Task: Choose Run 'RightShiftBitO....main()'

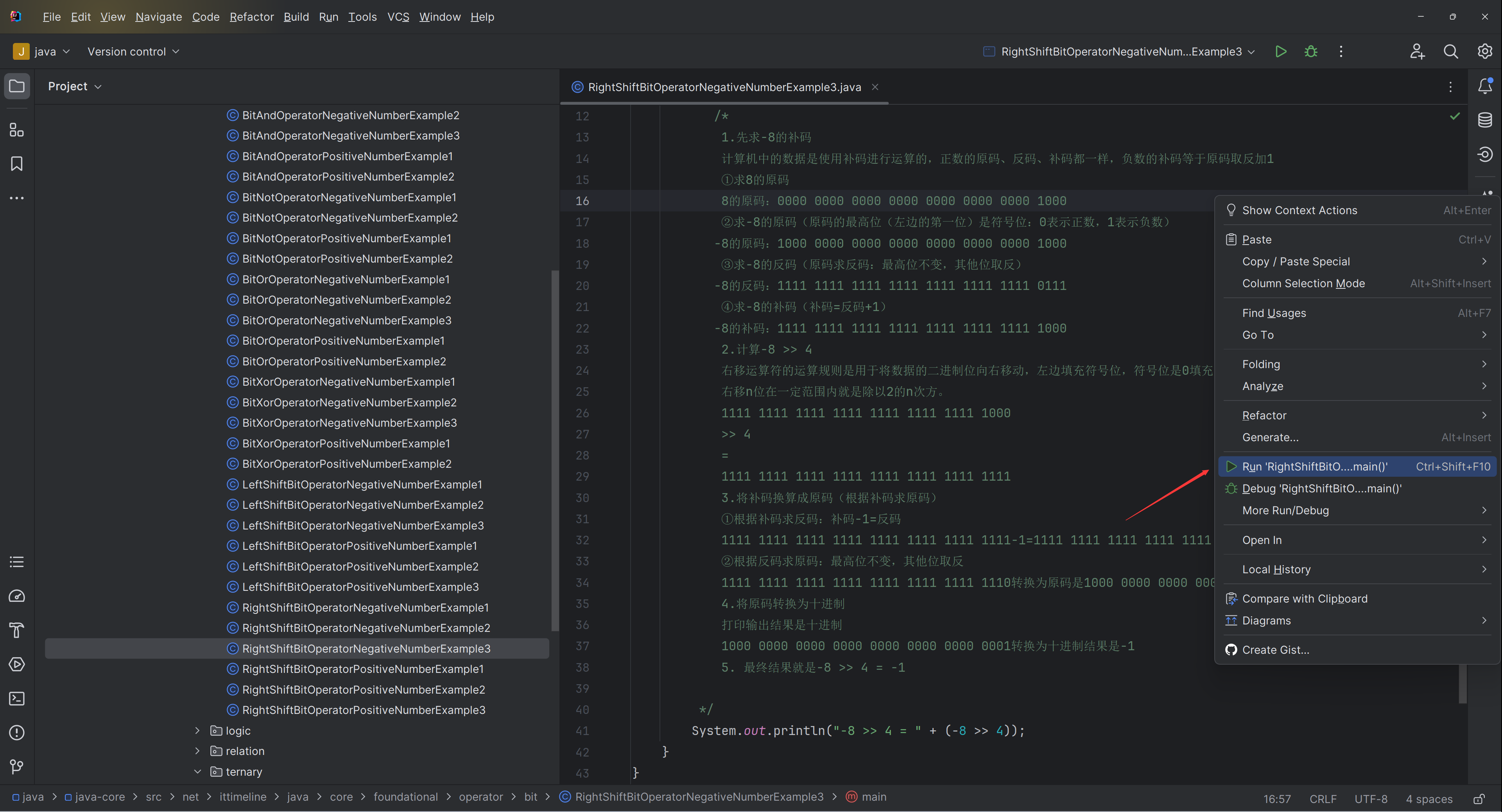Action: pyautogui.click(x=1358, y=466)
